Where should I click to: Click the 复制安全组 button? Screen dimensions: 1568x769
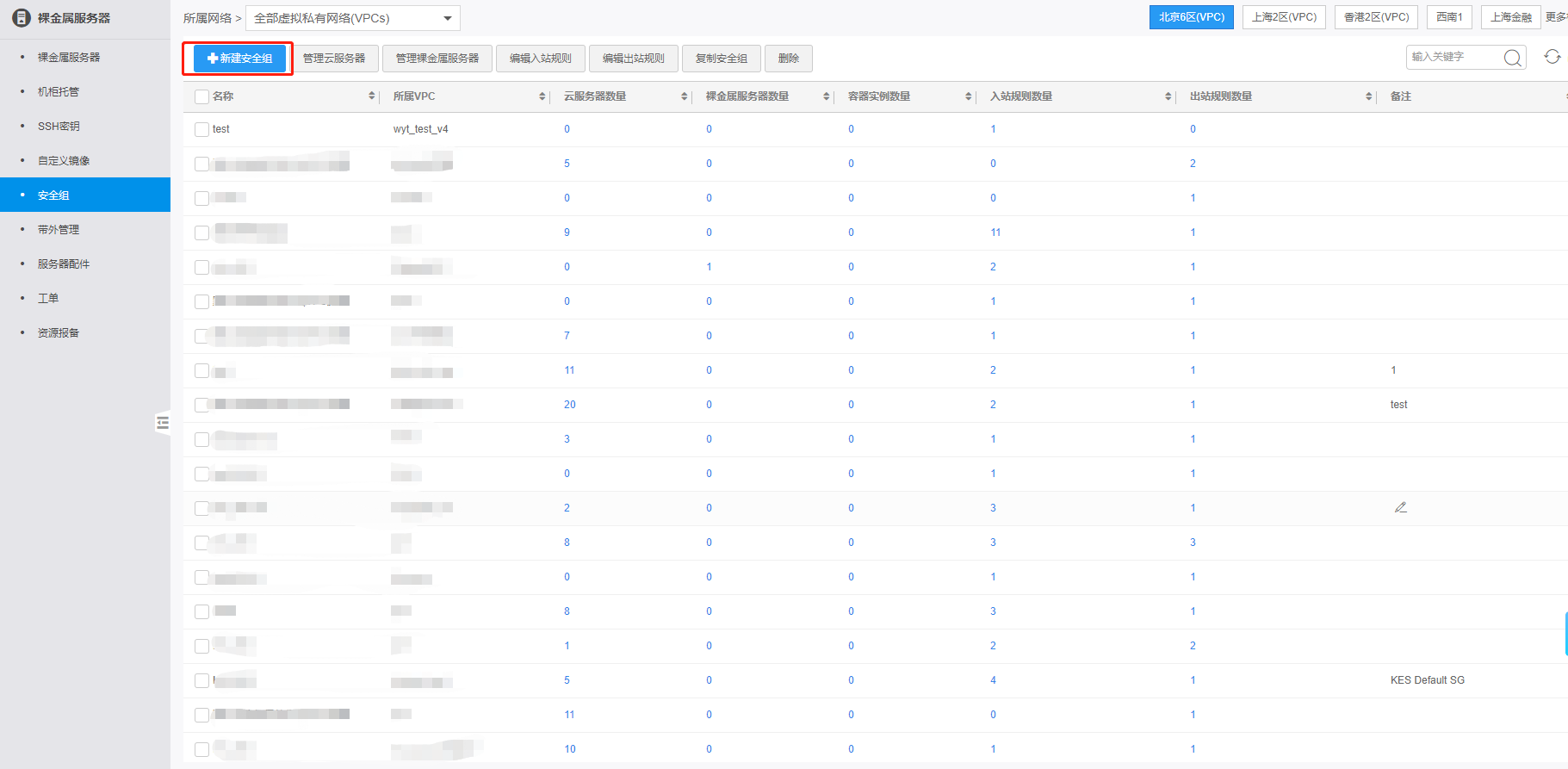tap(721, 59)
